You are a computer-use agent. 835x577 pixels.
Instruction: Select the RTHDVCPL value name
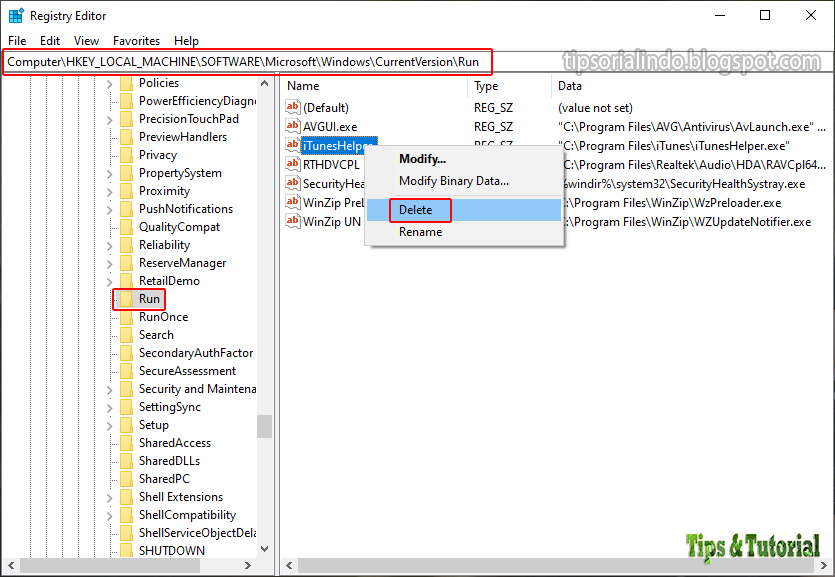tap(331, 165)
